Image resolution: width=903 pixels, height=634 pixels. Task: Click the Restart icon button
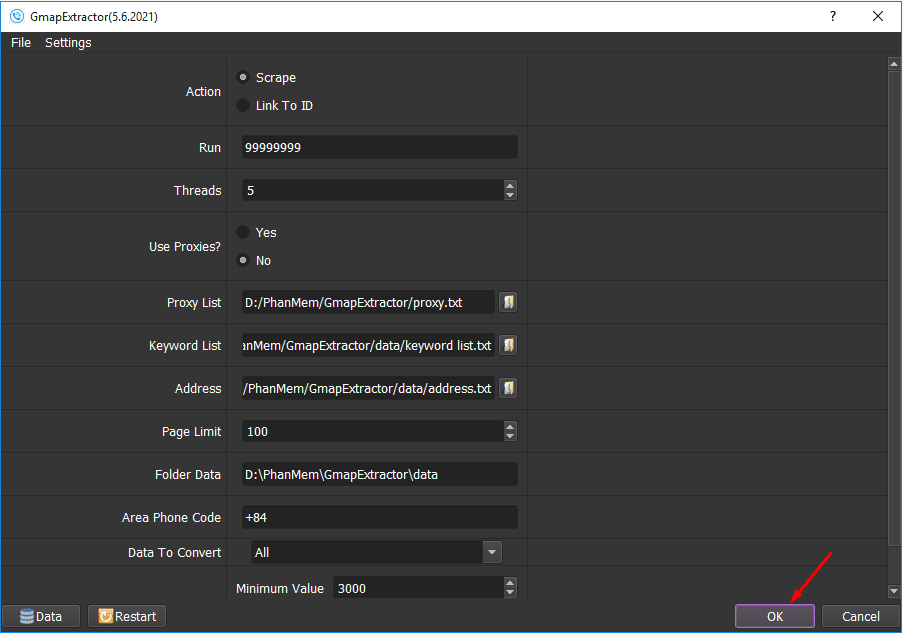(x=127, y=616)
